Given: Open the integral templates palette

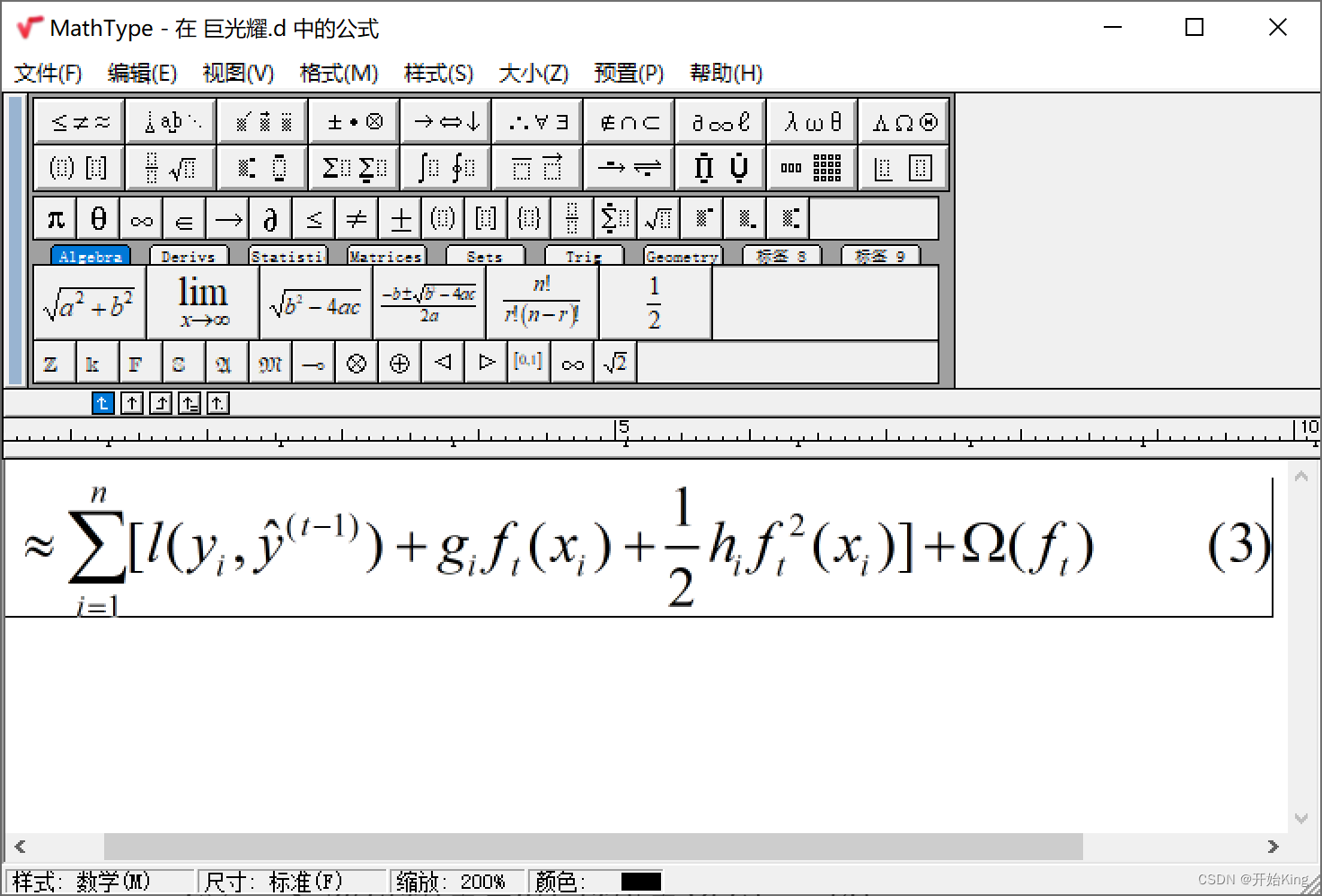Looking at the screenshot, I should pyautogui.click(x=445, y=167).
